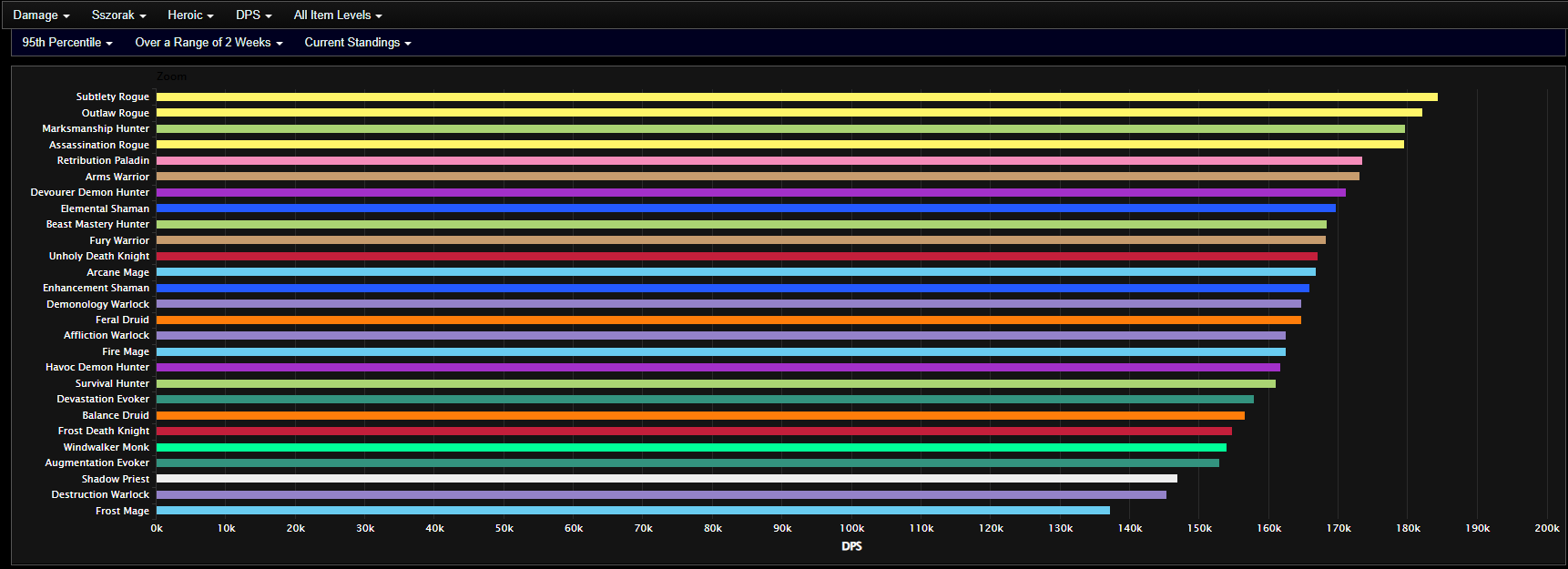Select the Marksmanship Hunter label
1568x569 pixels.
96,128
